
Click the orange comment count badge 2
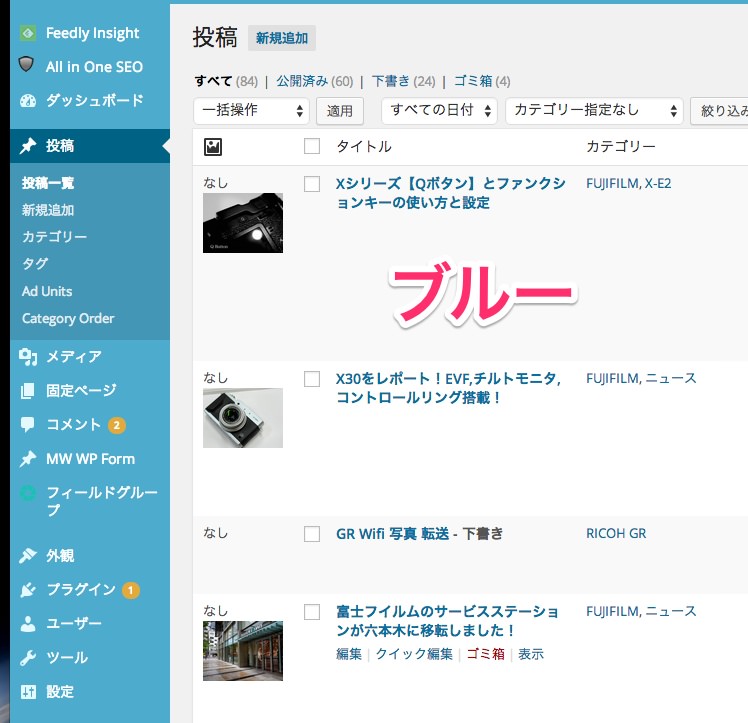point(116,425)
